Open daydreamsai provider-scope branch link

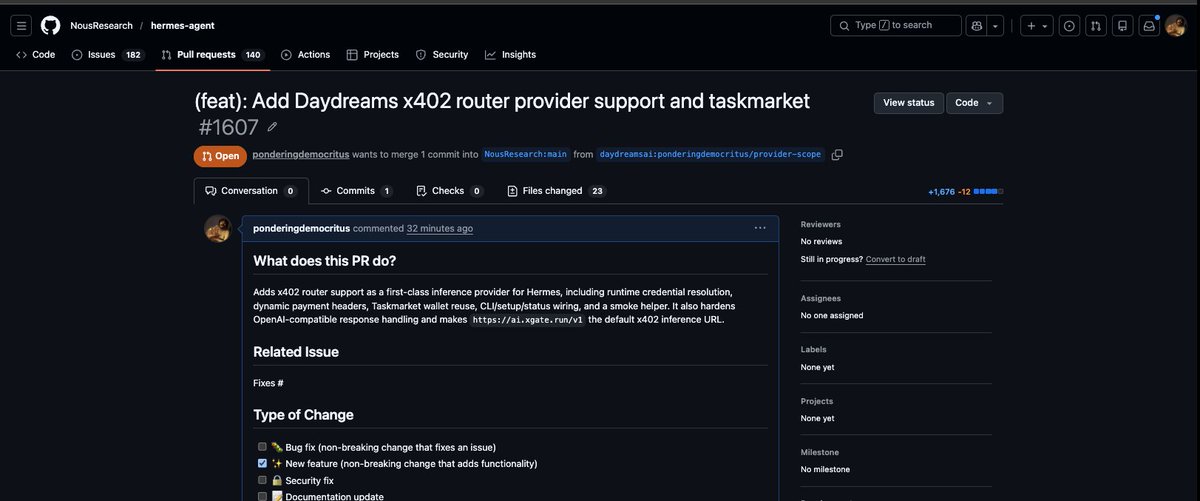pyautogui.click(x=711, y=155)
